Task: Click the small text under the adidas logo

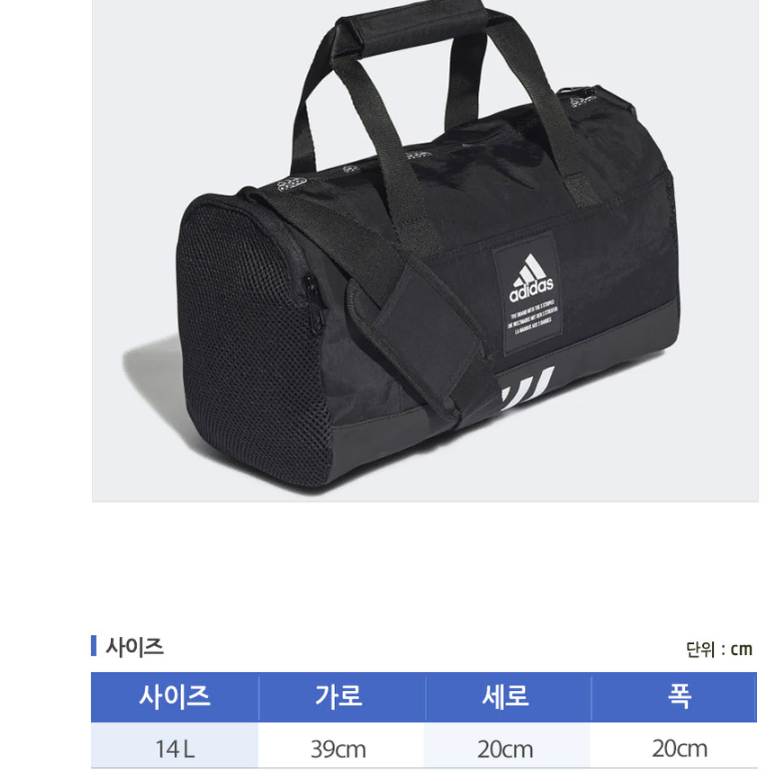Action: 531,317
